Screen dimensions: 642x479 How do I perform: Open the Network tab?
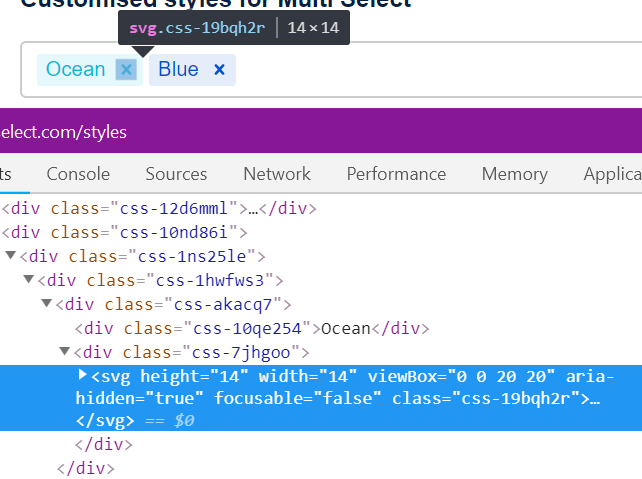(277, 174)
